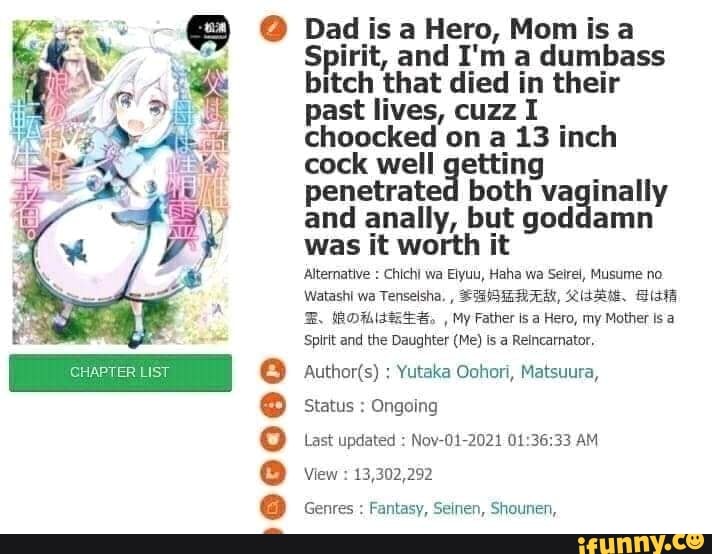This screenshot has width=712, height=554.
Task: Select the Shounen genre link
Action: (521, 508)
